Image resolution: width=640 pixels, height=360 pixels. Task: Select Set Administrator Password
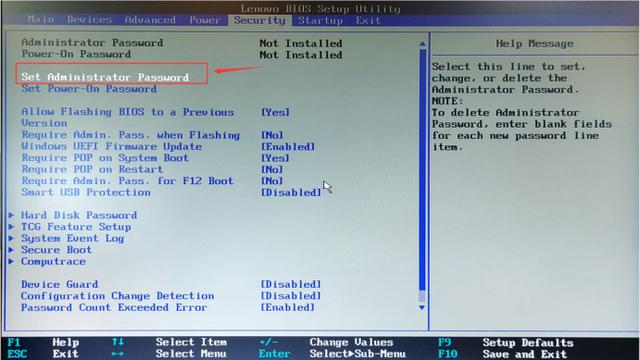tap(105, 77)
